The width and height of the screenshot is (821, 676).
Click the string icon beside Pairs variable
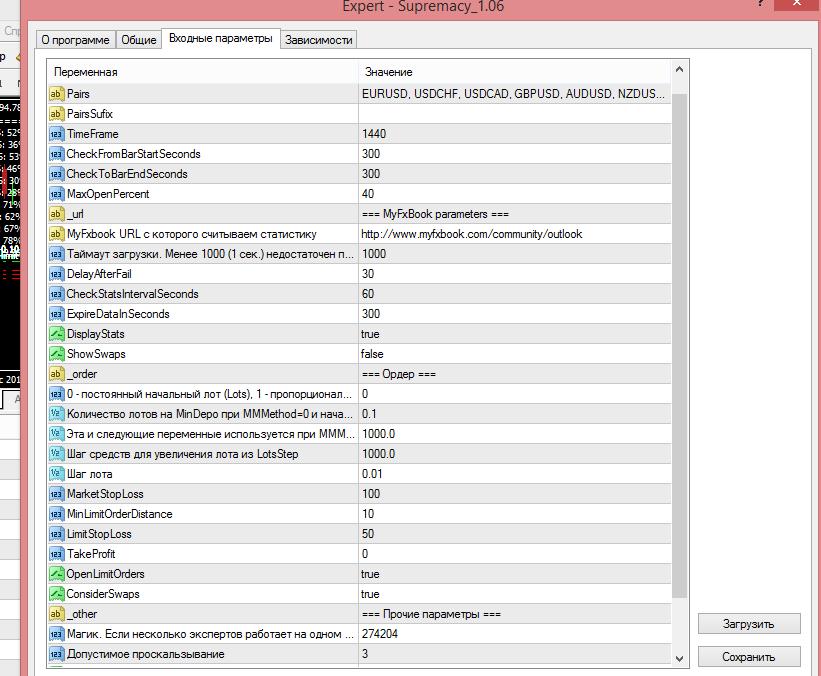[x=56, y=94]
